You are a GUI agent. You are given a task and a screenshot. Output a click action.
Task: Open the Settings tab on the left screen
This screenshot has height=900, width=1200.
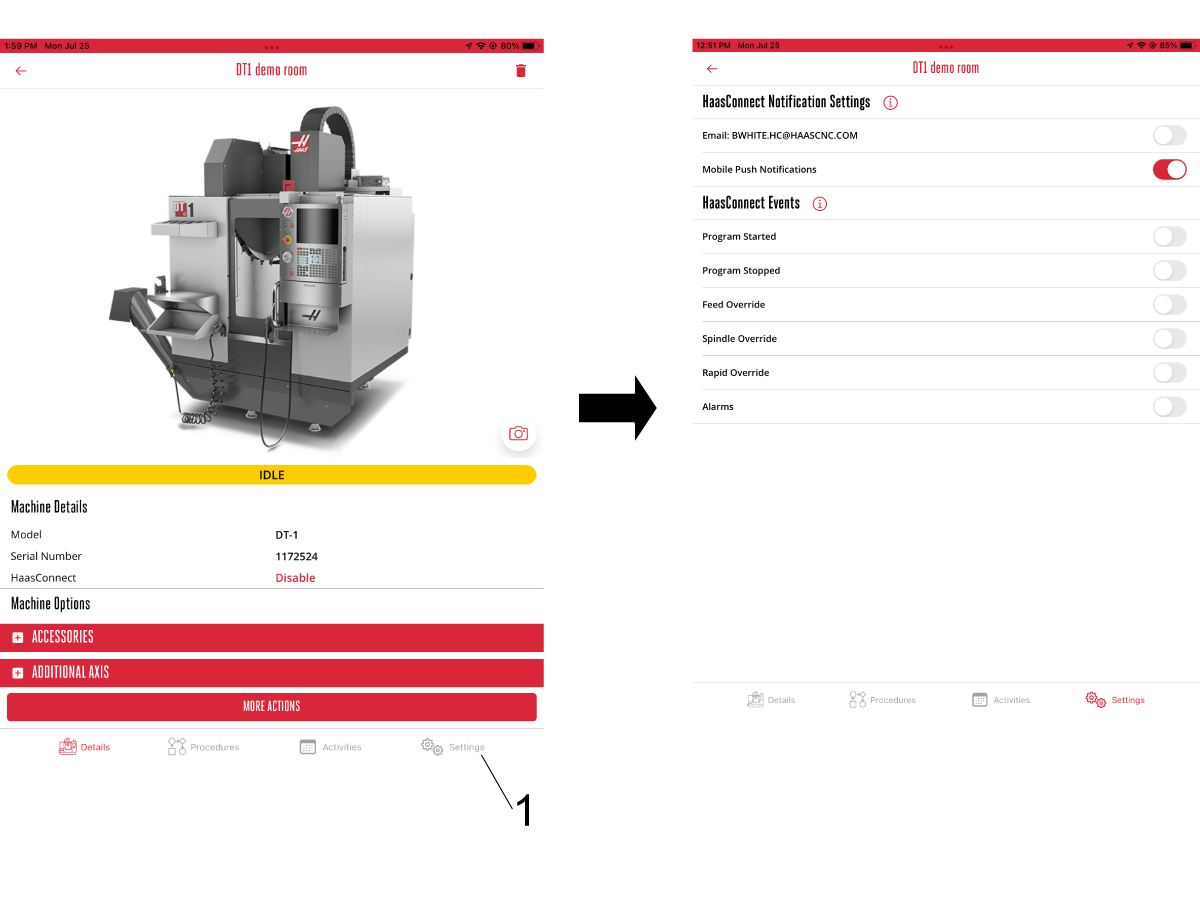tap(453, 747)
